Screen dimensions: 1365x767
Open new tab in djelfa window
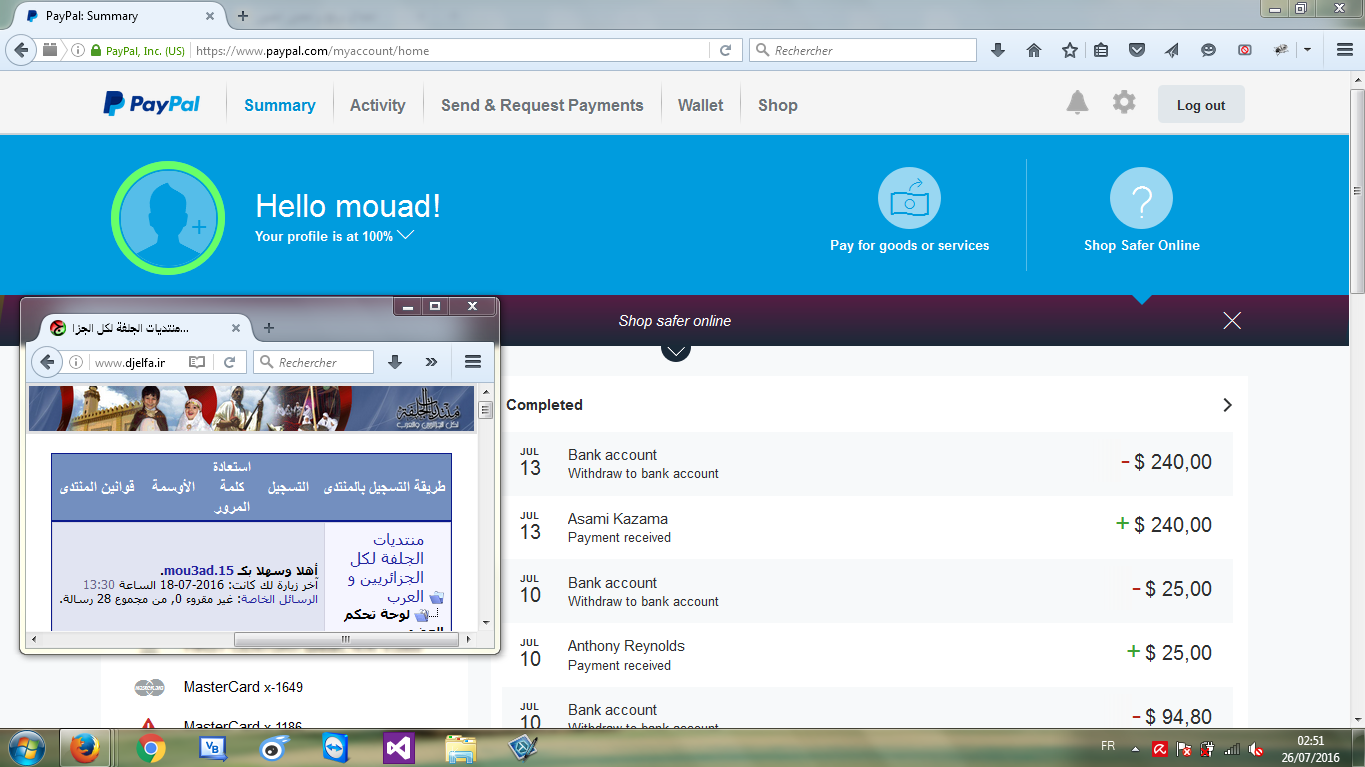click(268, 327)
